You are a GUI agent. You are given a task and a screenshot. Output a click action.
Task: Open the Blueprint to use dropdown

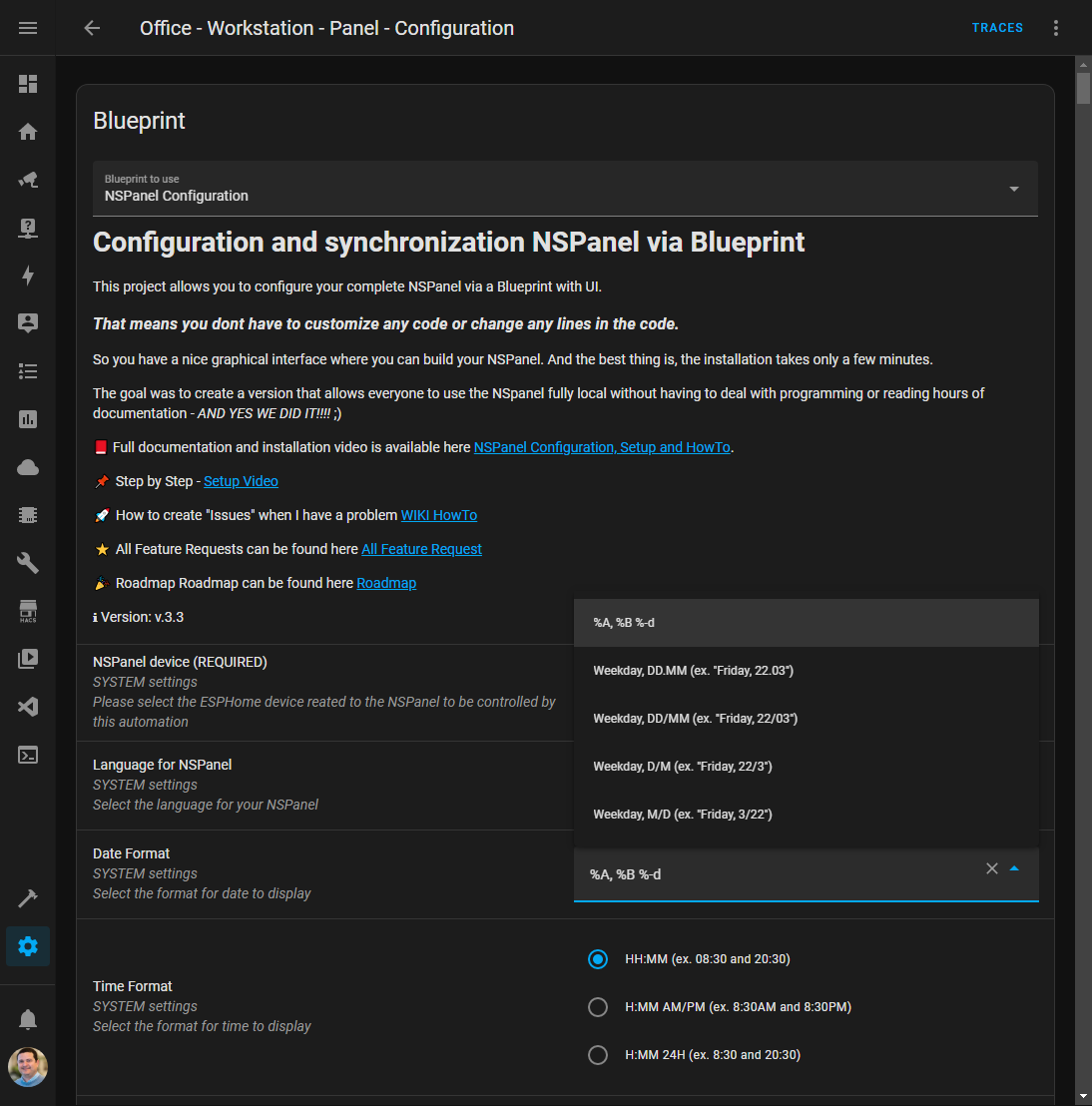click(x=1014, y=188)
